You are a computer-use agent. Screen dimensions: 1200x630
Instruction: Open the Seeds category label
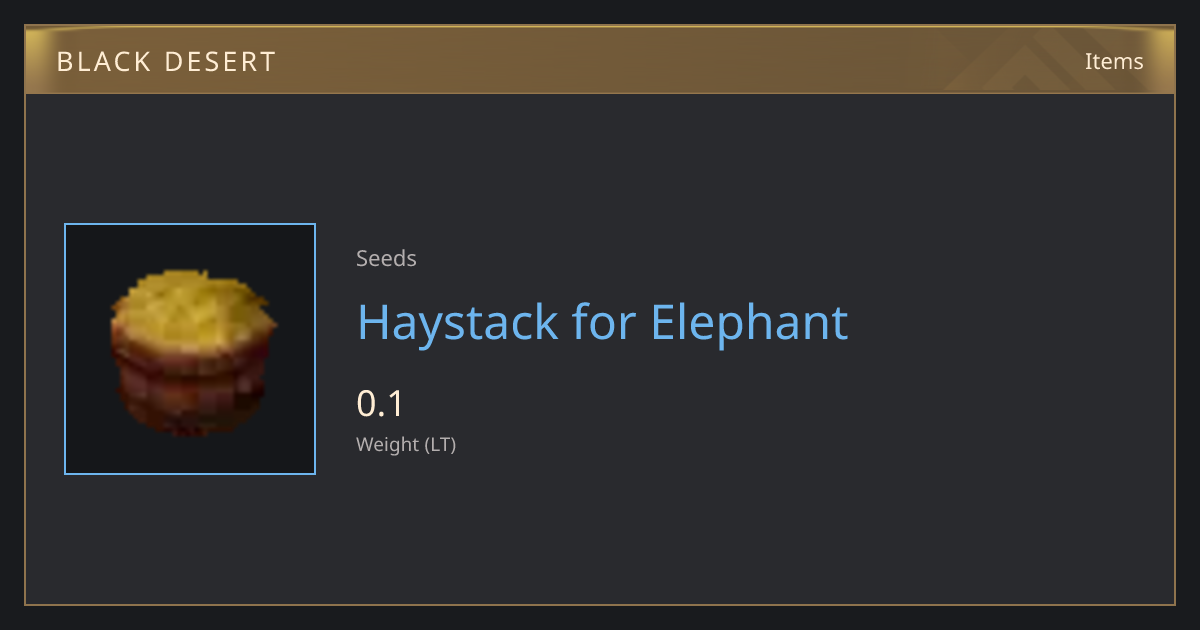click(386, 258)
